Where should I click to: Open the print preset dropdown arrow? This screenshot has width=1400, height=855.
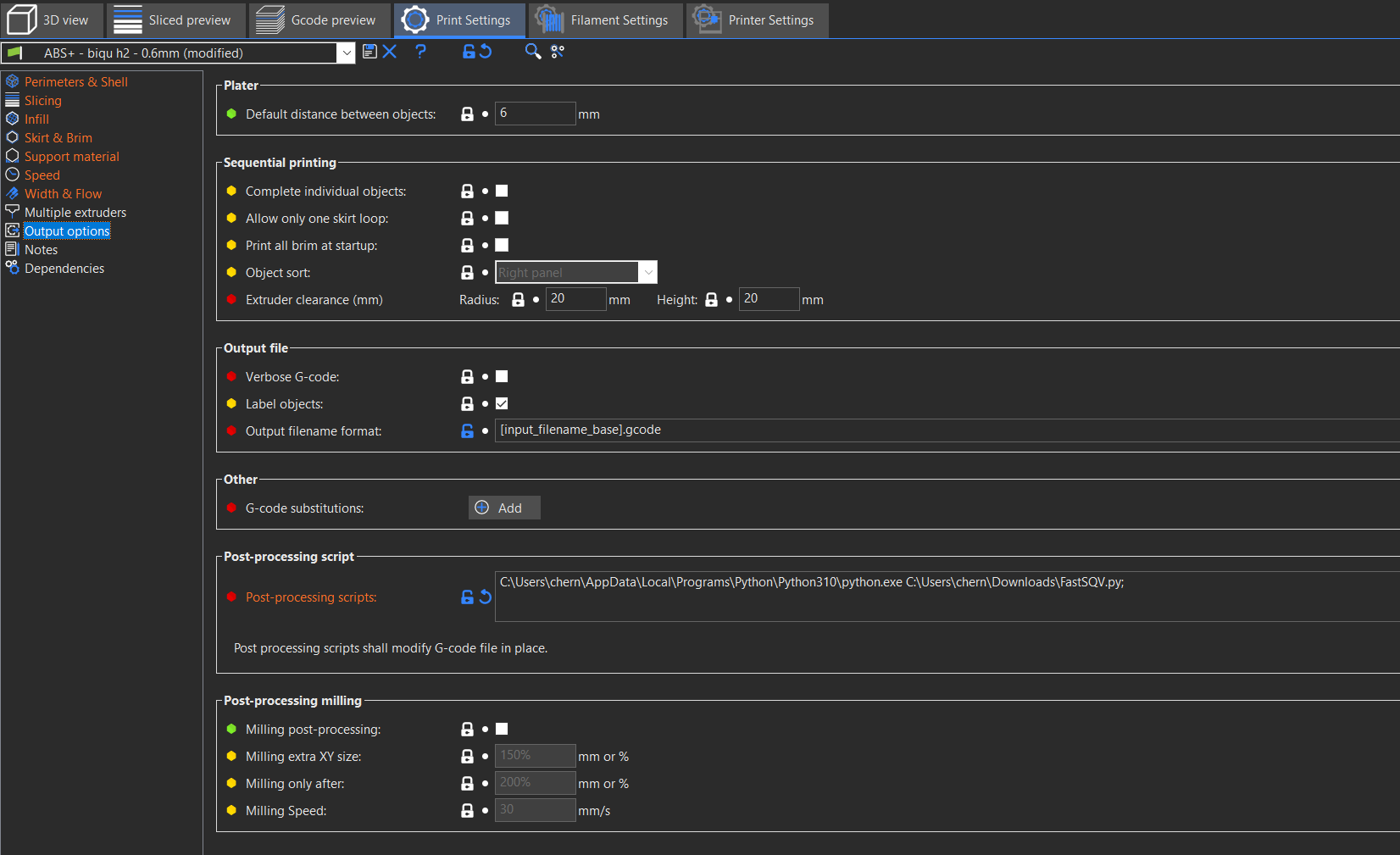(346, 53)
